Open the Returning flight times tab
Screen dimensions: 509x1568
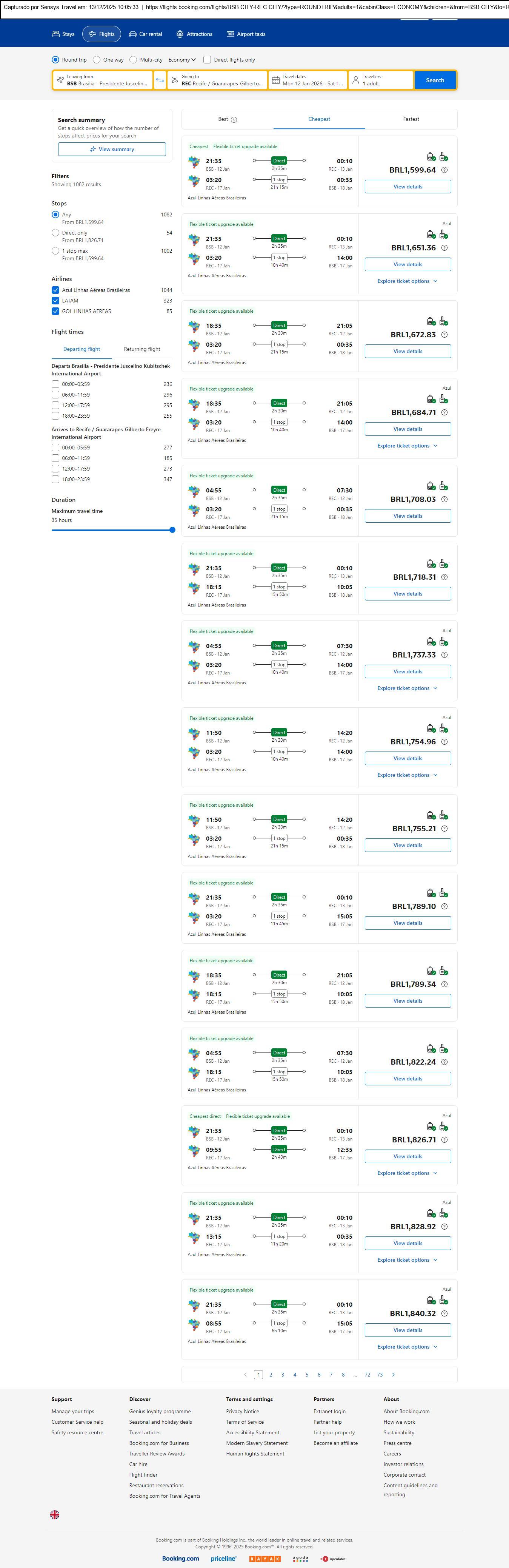point(142,349)
